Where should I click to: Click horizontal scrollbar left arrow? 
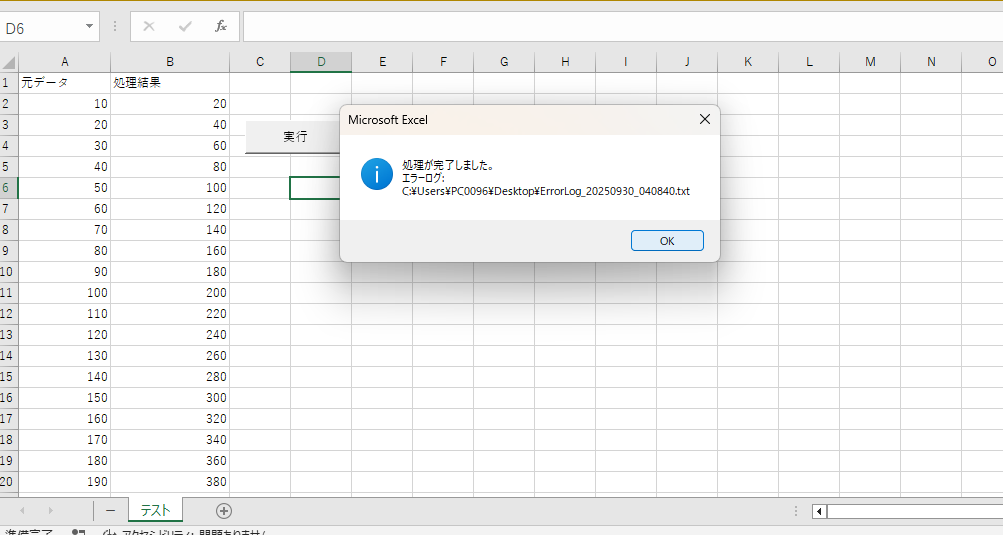tap(819, 511)
